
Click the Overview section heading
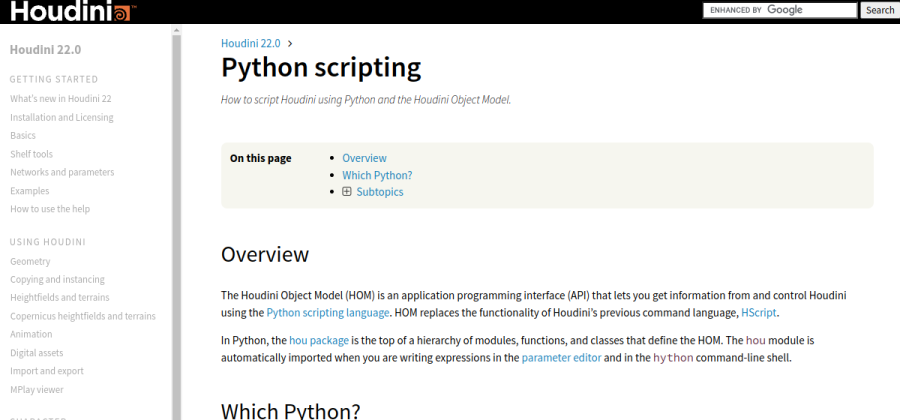pyautogui.click(x=265, y=254)
